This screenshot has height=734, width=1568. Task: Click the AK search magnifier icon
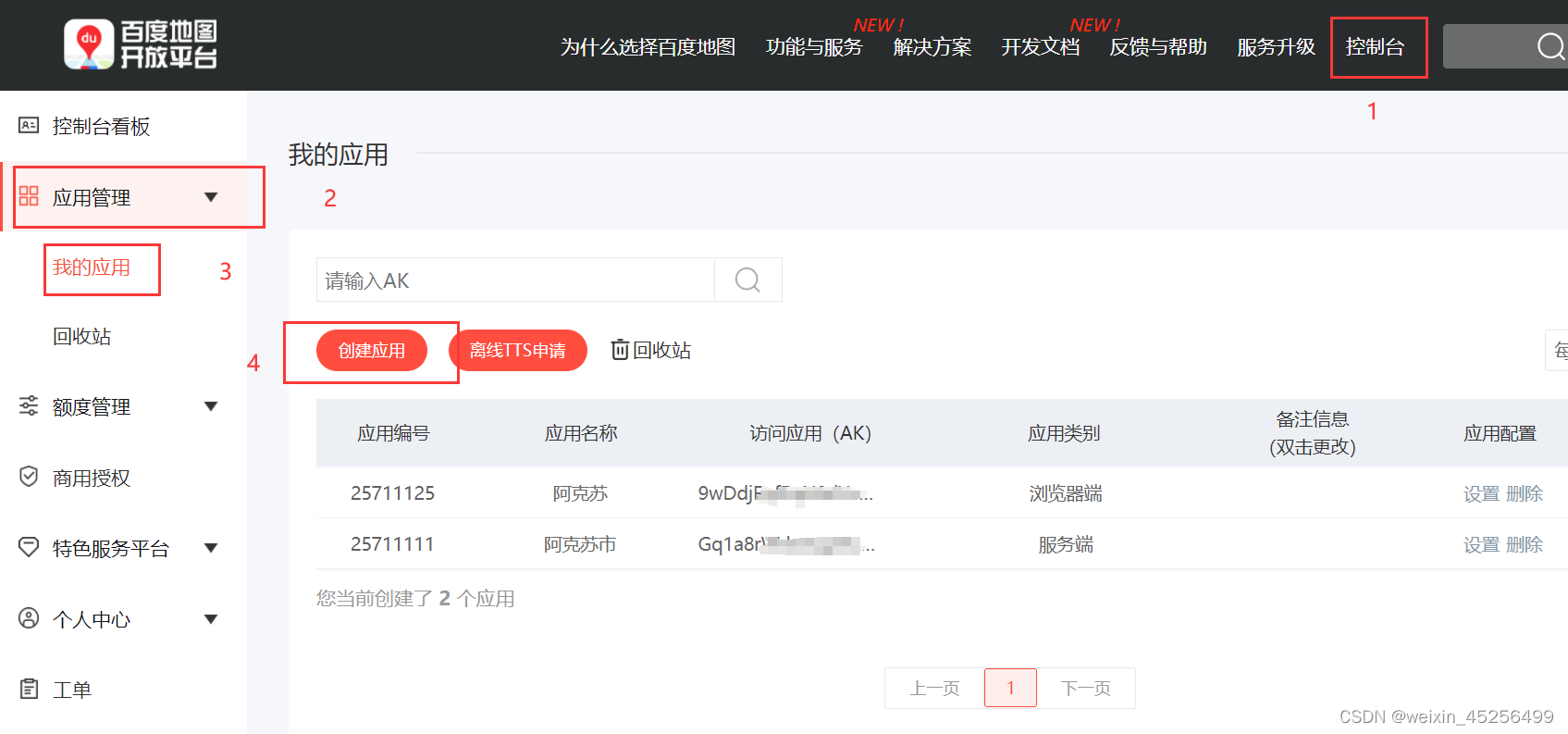747,280
